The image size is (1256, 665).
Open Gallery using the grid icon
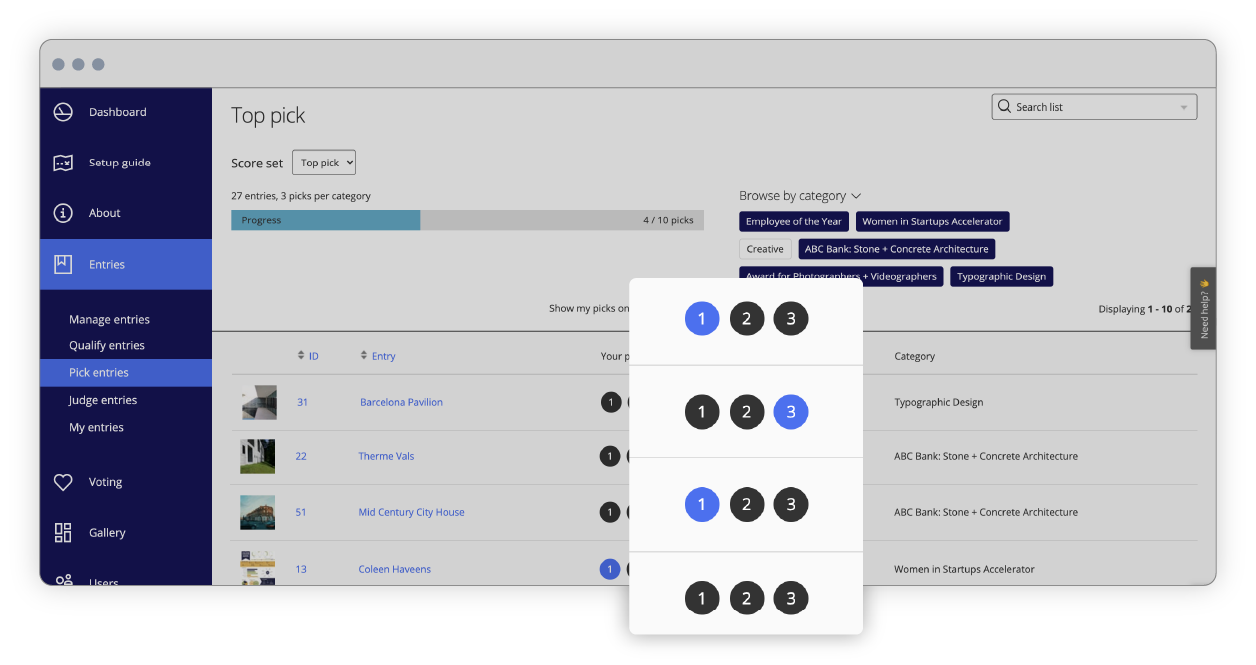[x=61, y=532]
